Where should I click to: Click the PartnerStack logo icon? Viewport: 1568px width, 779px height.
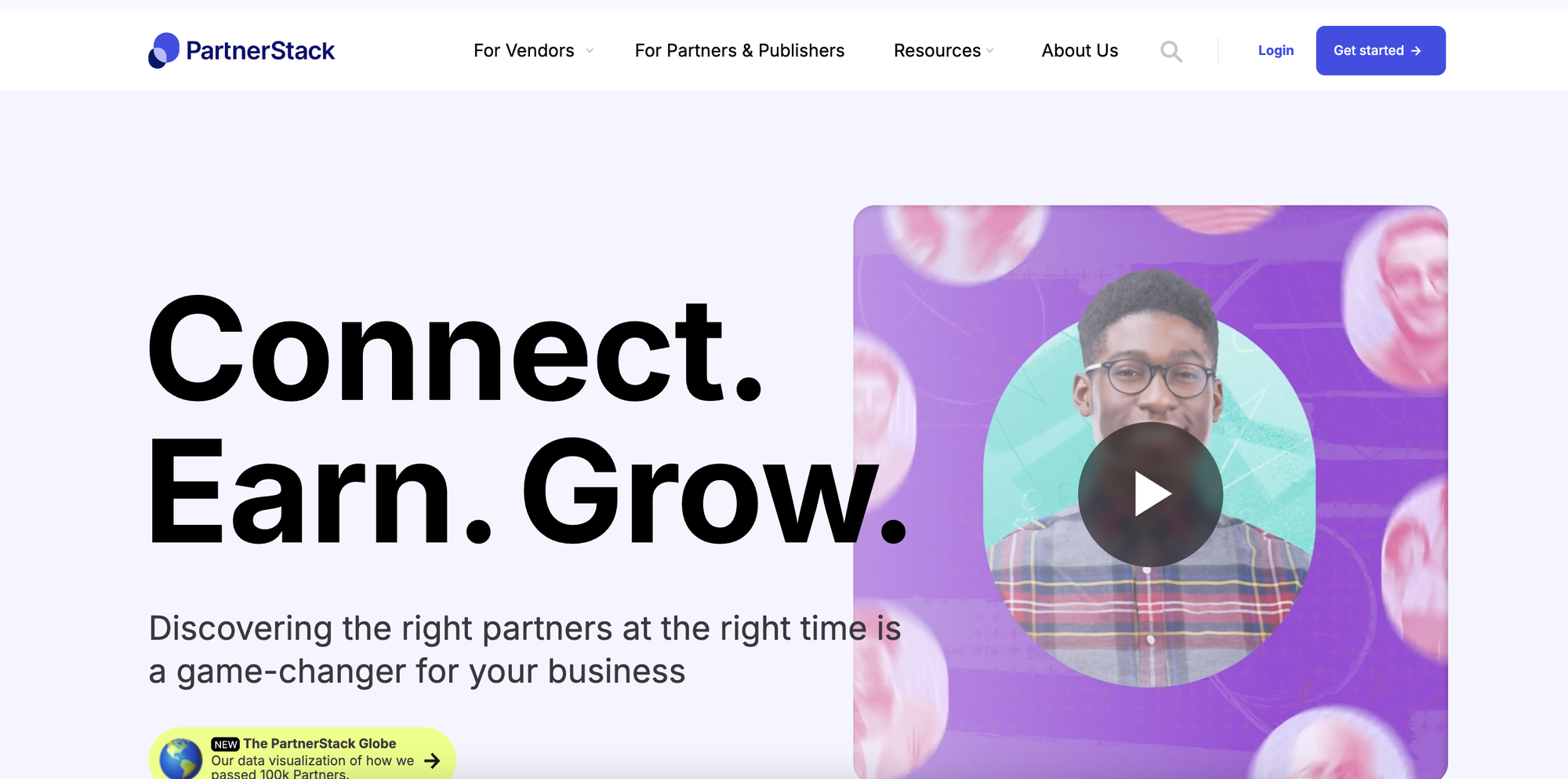(x=164, y=50)
